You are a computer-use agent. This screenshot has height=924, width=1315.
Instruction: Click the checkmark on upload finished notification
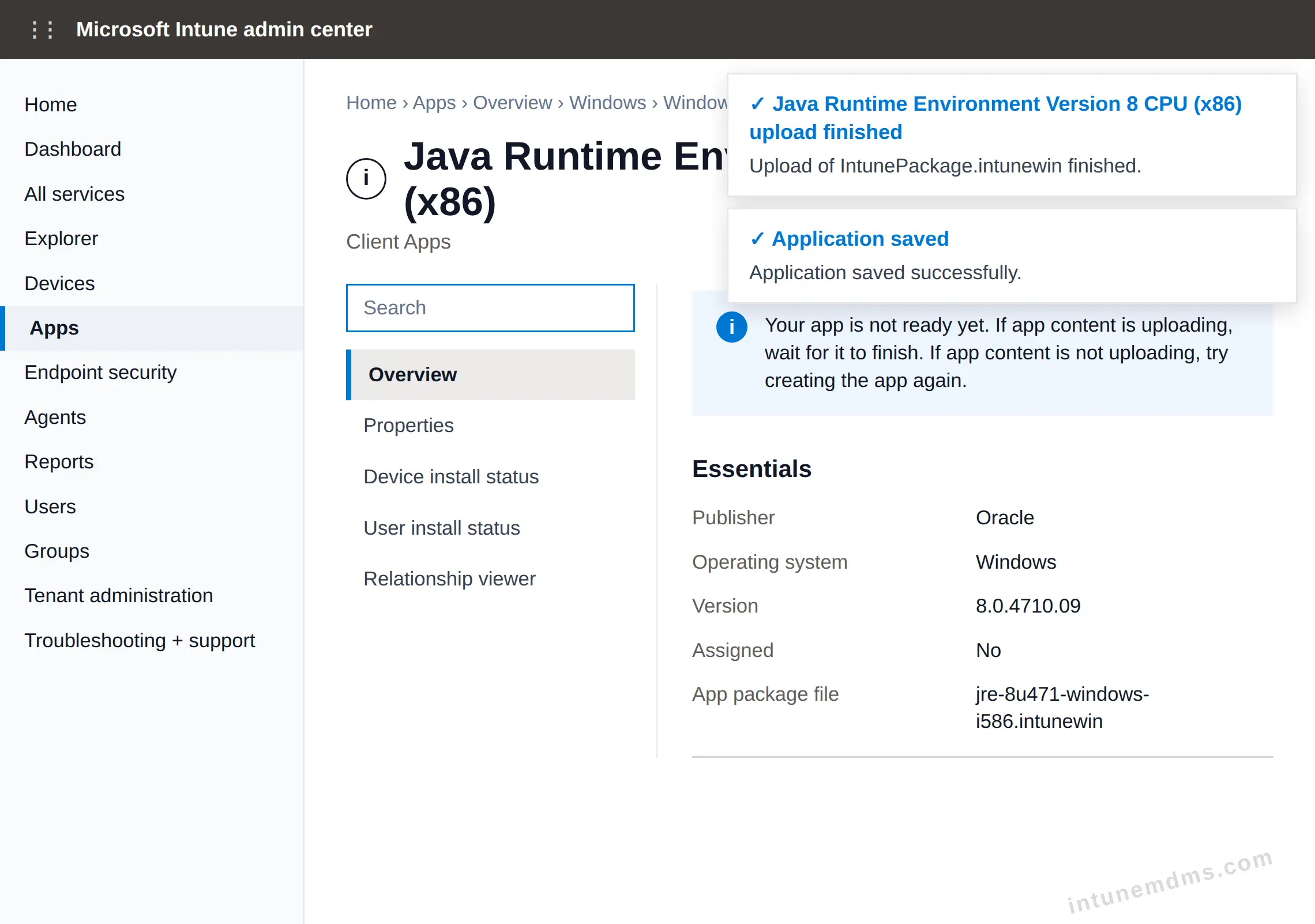tap(757, 104)
